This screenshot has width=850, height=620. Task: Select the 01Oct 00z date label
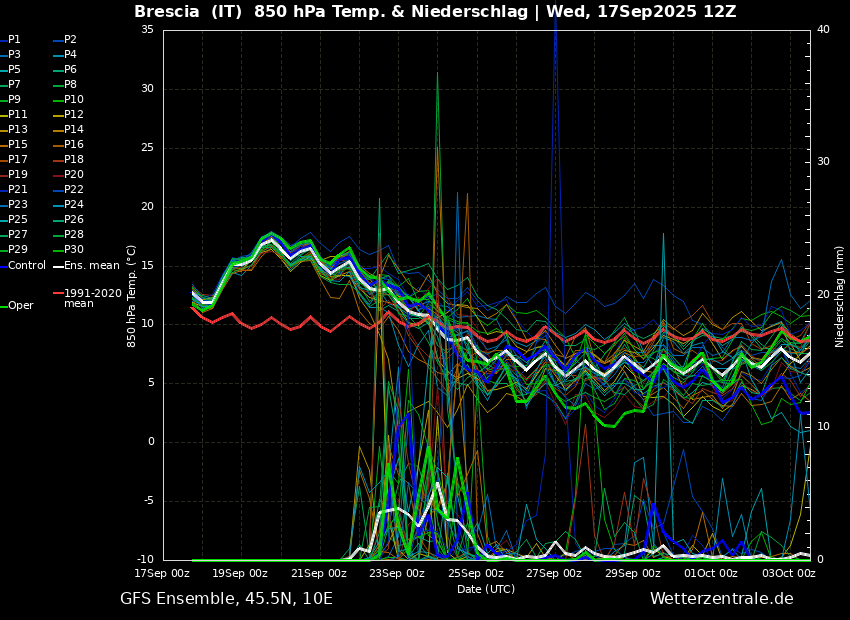tap(711, 574)
